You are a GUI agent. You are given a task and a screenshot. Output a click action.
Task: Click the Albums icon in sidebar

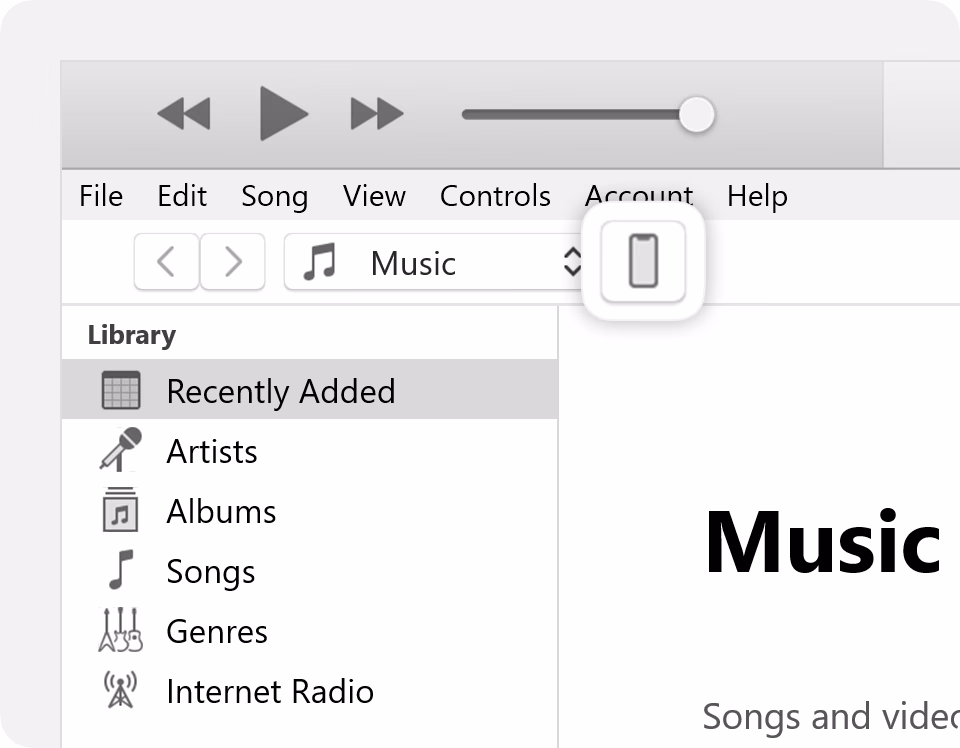[120, 511]
